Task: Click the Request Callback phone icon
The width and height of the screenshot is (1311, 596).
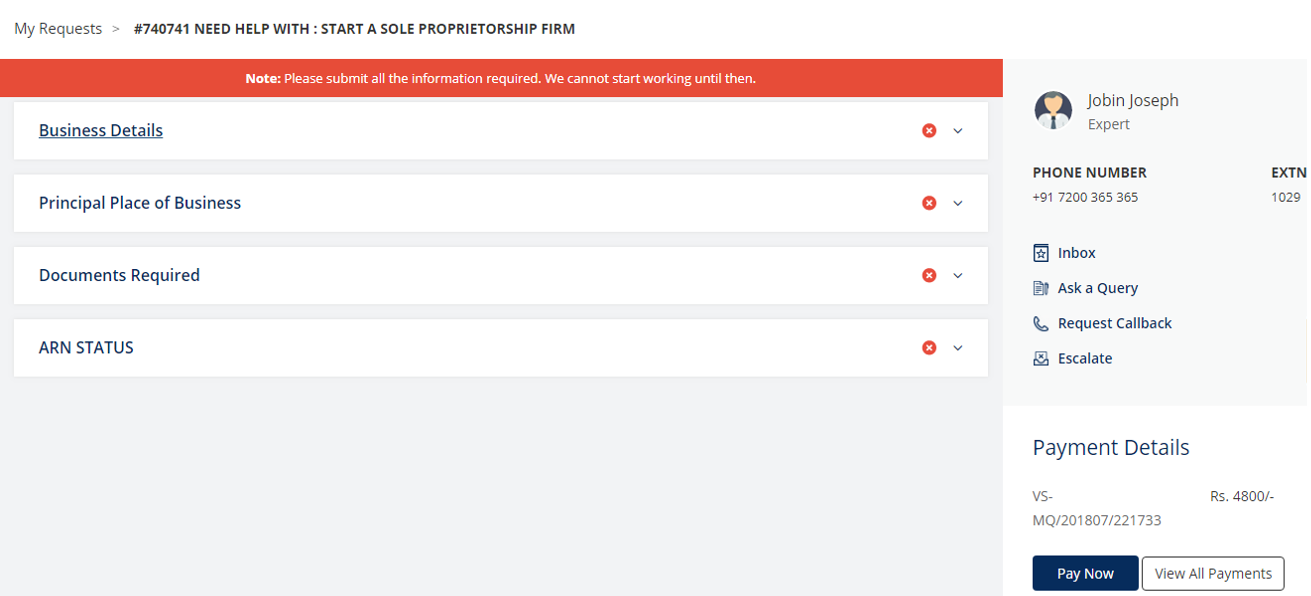Action: (1040, 322)
